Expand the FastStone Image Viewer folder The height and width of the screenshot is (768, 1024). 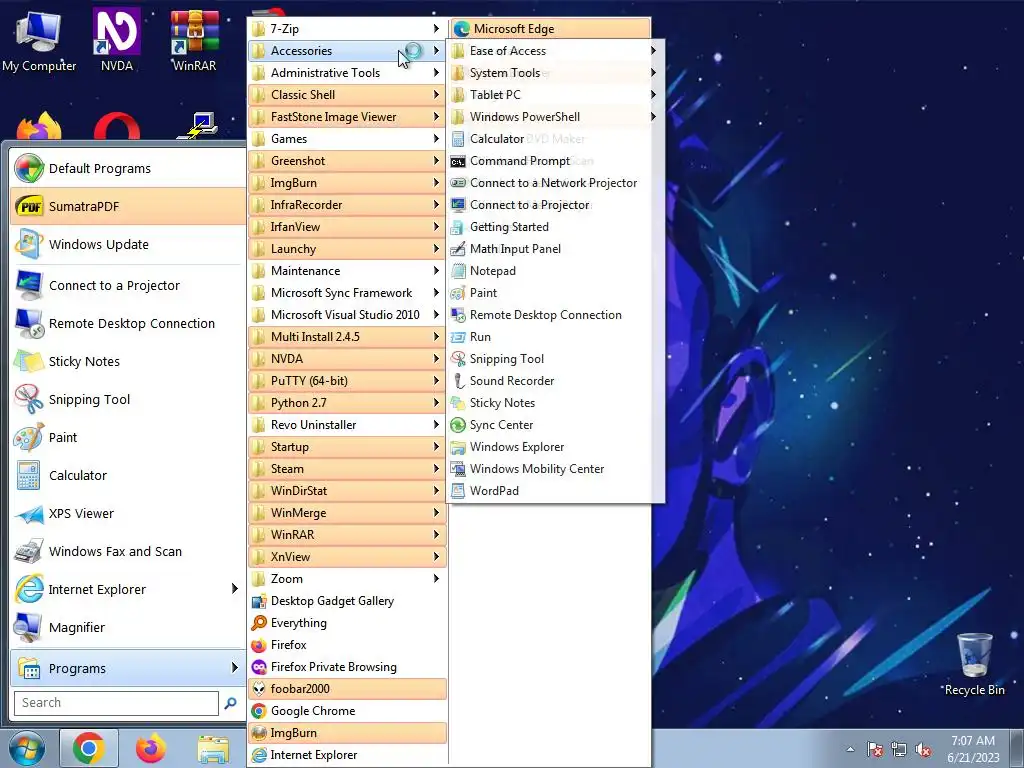click(347, 117)
